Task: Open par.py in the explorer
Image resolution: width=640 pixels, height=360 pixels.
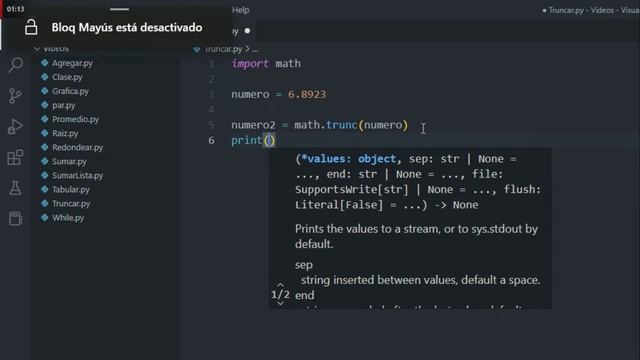Action: click(64, 105)
